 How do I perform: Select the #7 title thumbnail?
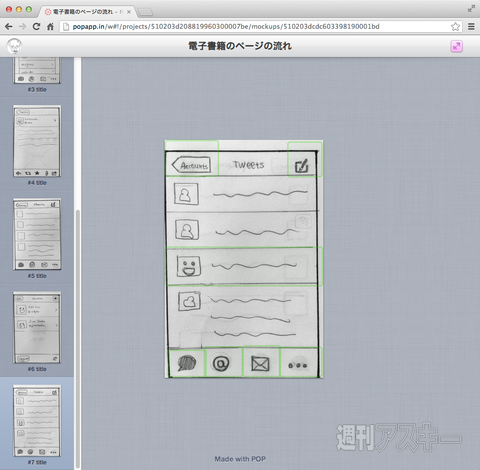coord(37,421)
